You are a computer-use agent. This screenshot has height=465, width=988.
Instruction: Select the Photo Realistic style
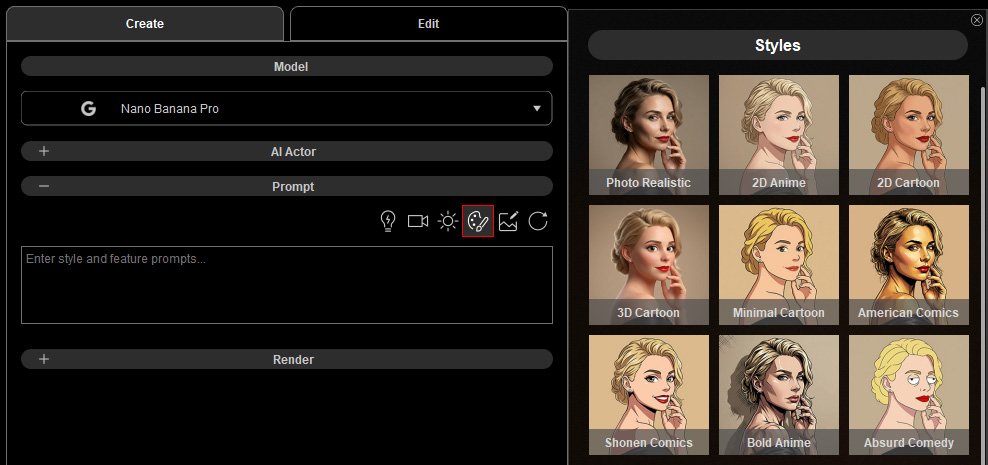point(648,135)
